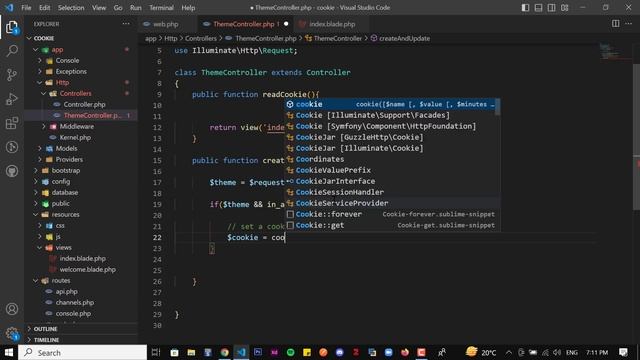Open the File menu
Viewport: 640px width, 360px height.
26,7
